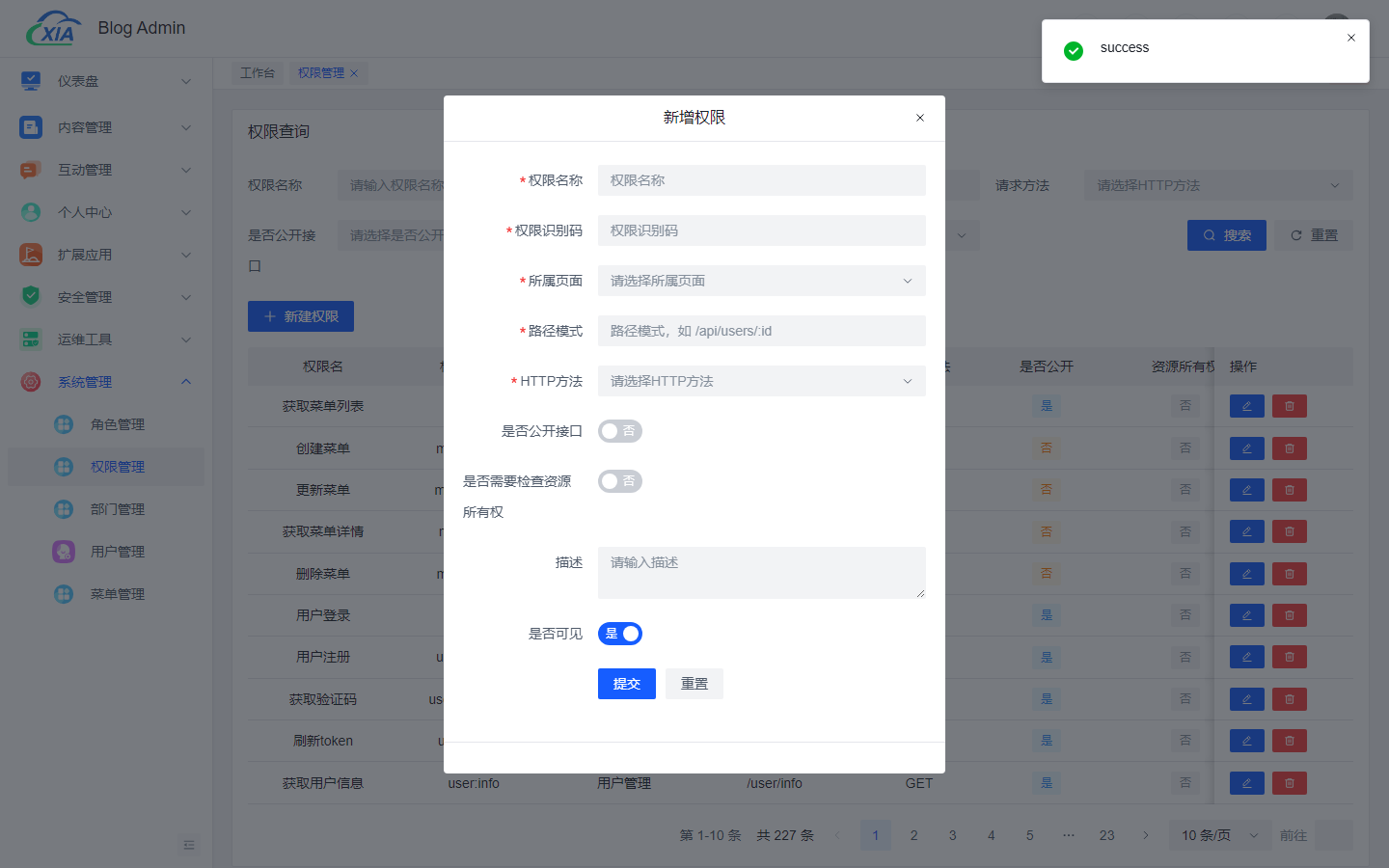Click the 仪表盘 dashboard sidebar icon
The height and width of the screenshot is (868, 1389).
pos(31,81)
